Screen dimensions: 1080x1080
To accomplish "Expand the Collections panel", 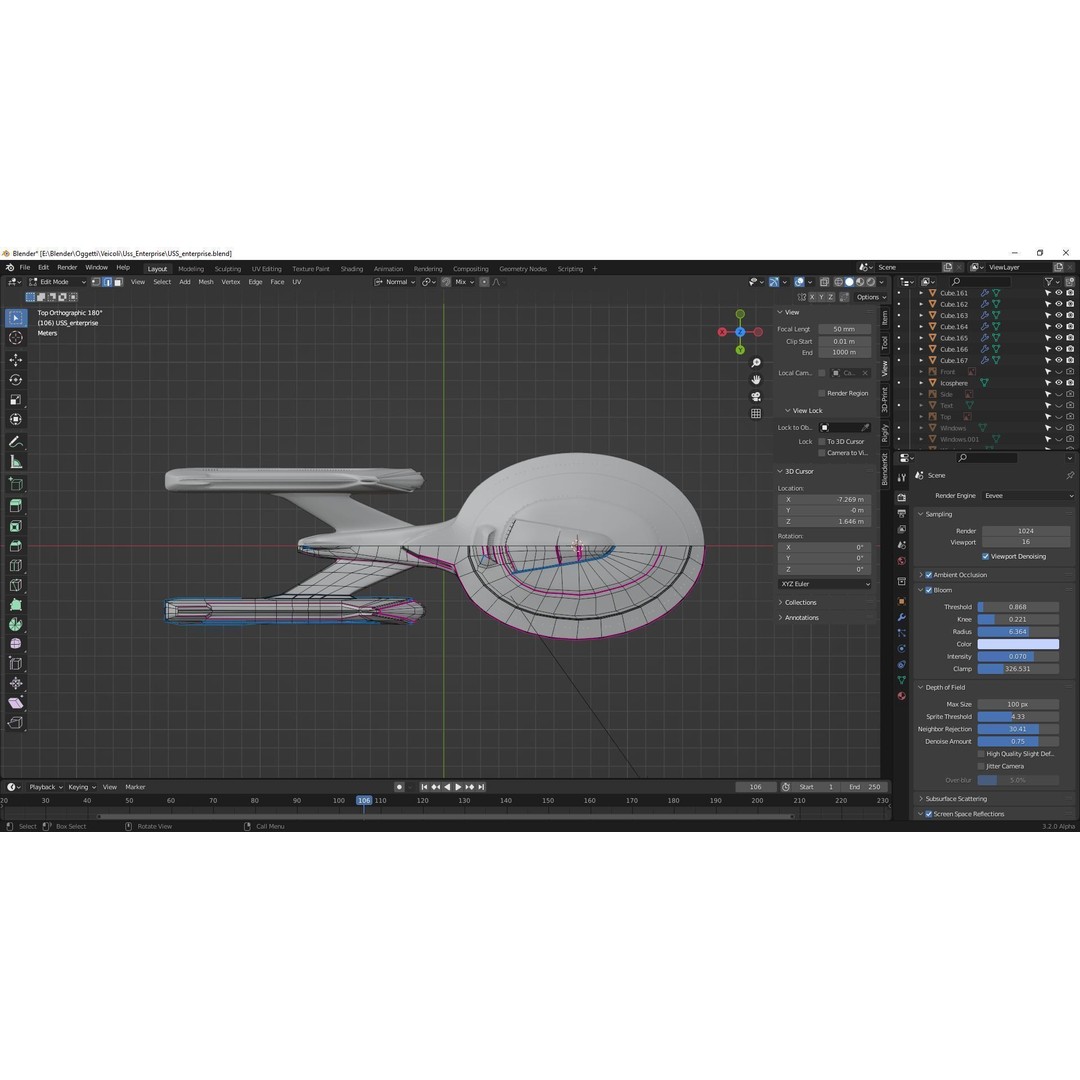I will point(801,603).
